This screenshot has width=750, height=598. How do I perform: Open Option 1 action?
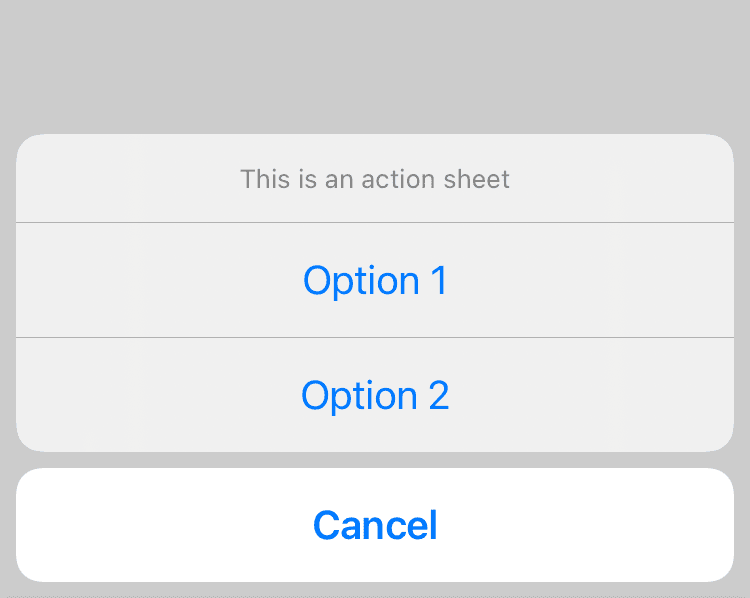[x=375, y=280]
